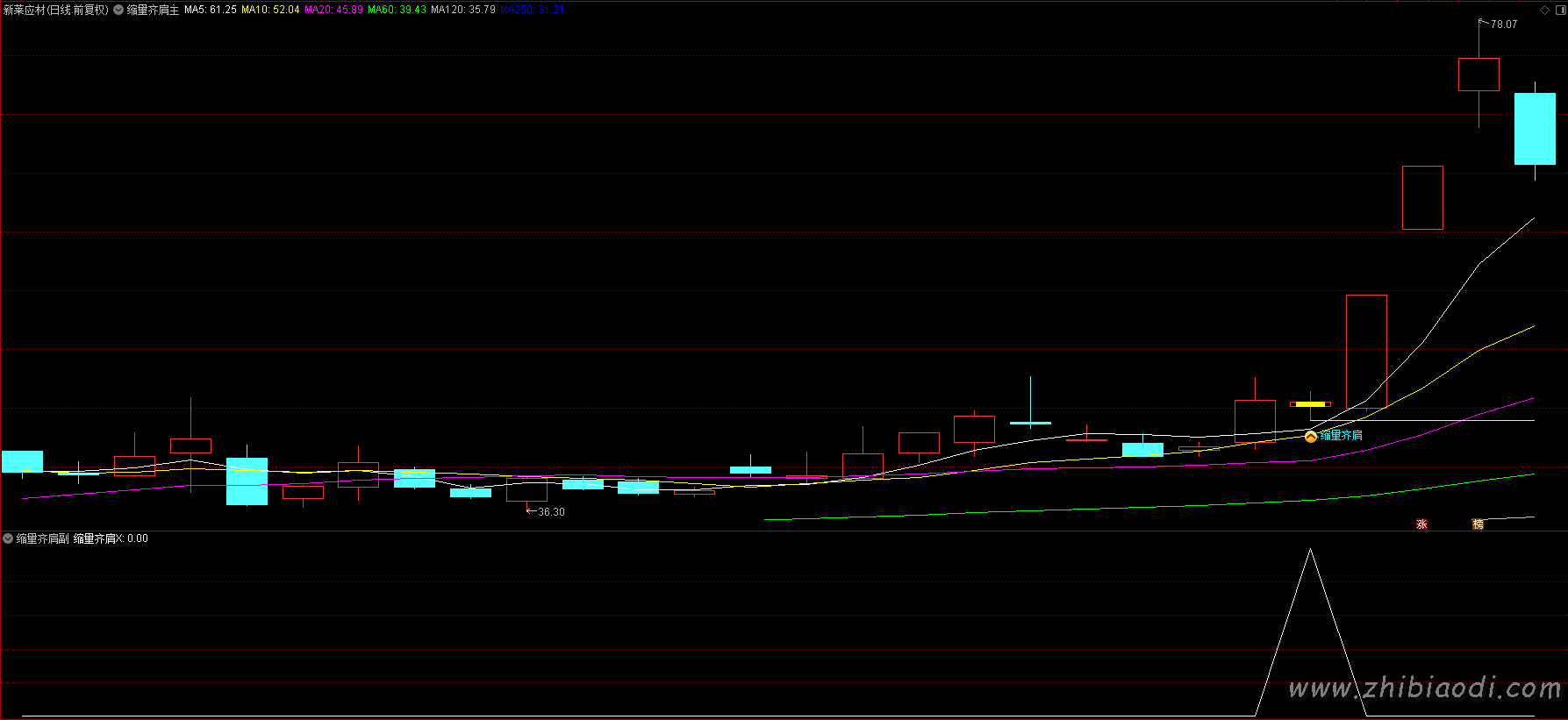
Task: Select the blue MA250 label
Action: [x=532, y=10]
